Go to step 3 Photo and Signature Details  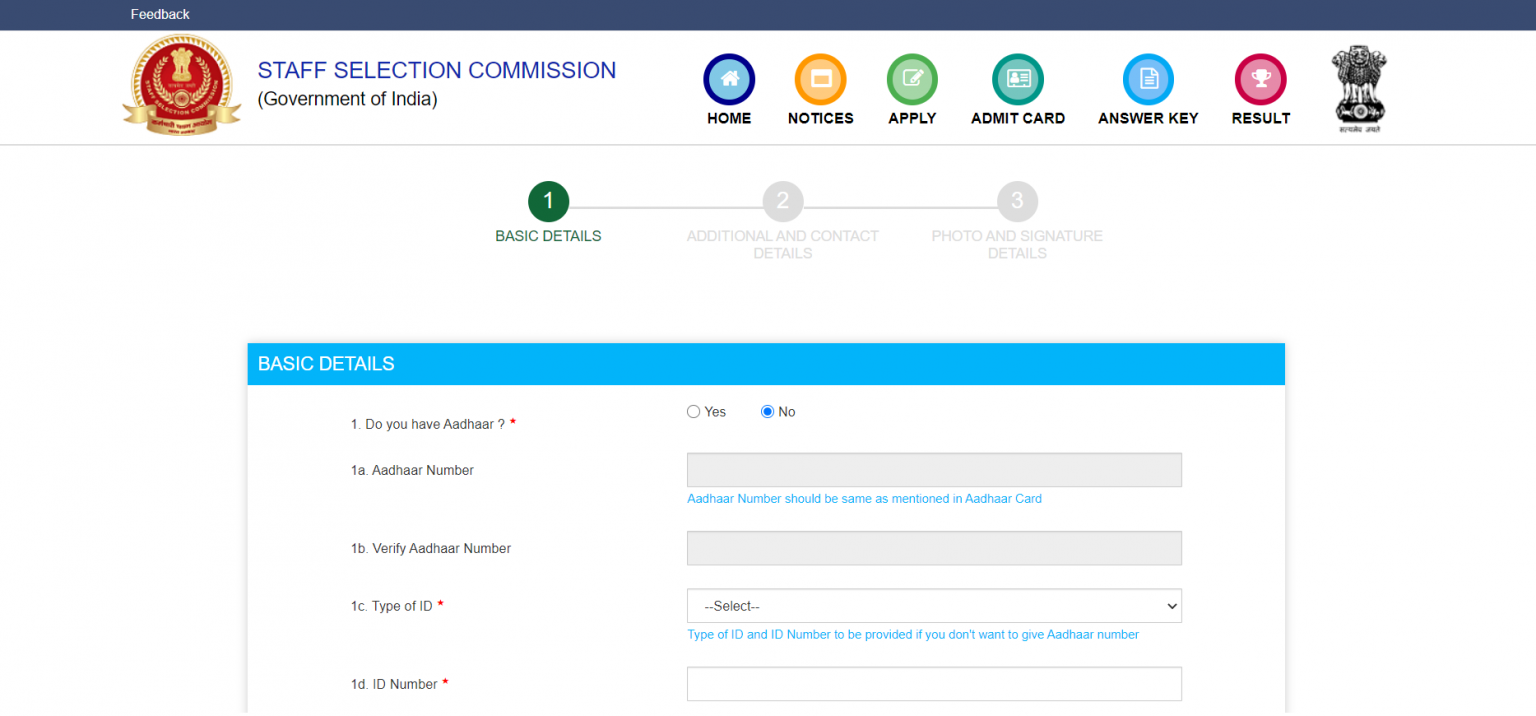point(1017,202)
